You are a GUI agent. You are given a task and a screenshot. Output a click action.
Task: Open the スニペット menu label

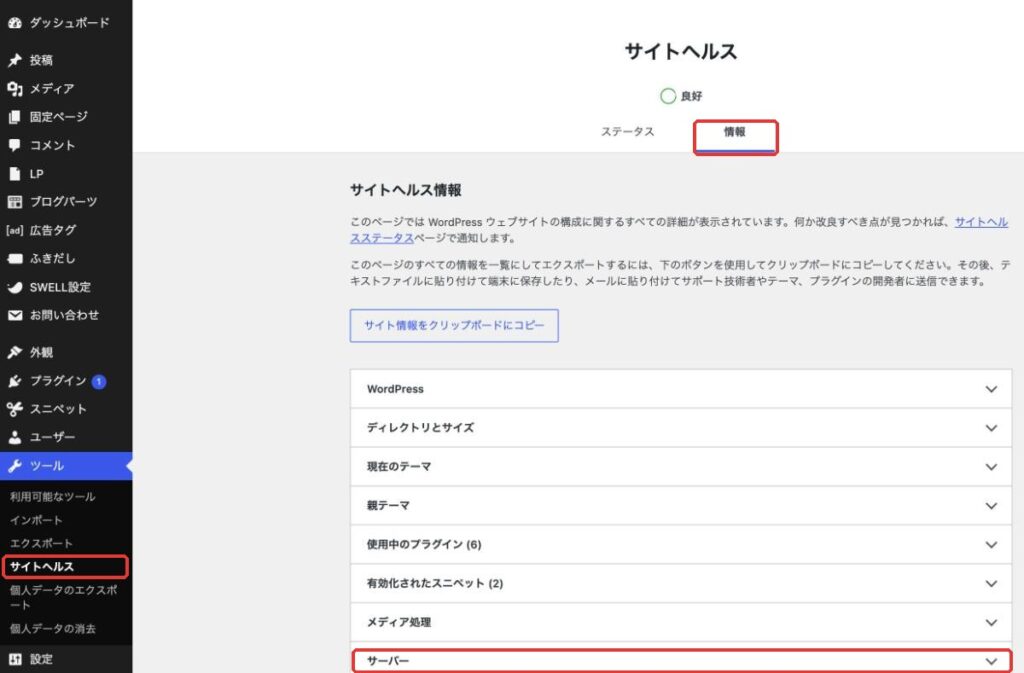point(58,409)
